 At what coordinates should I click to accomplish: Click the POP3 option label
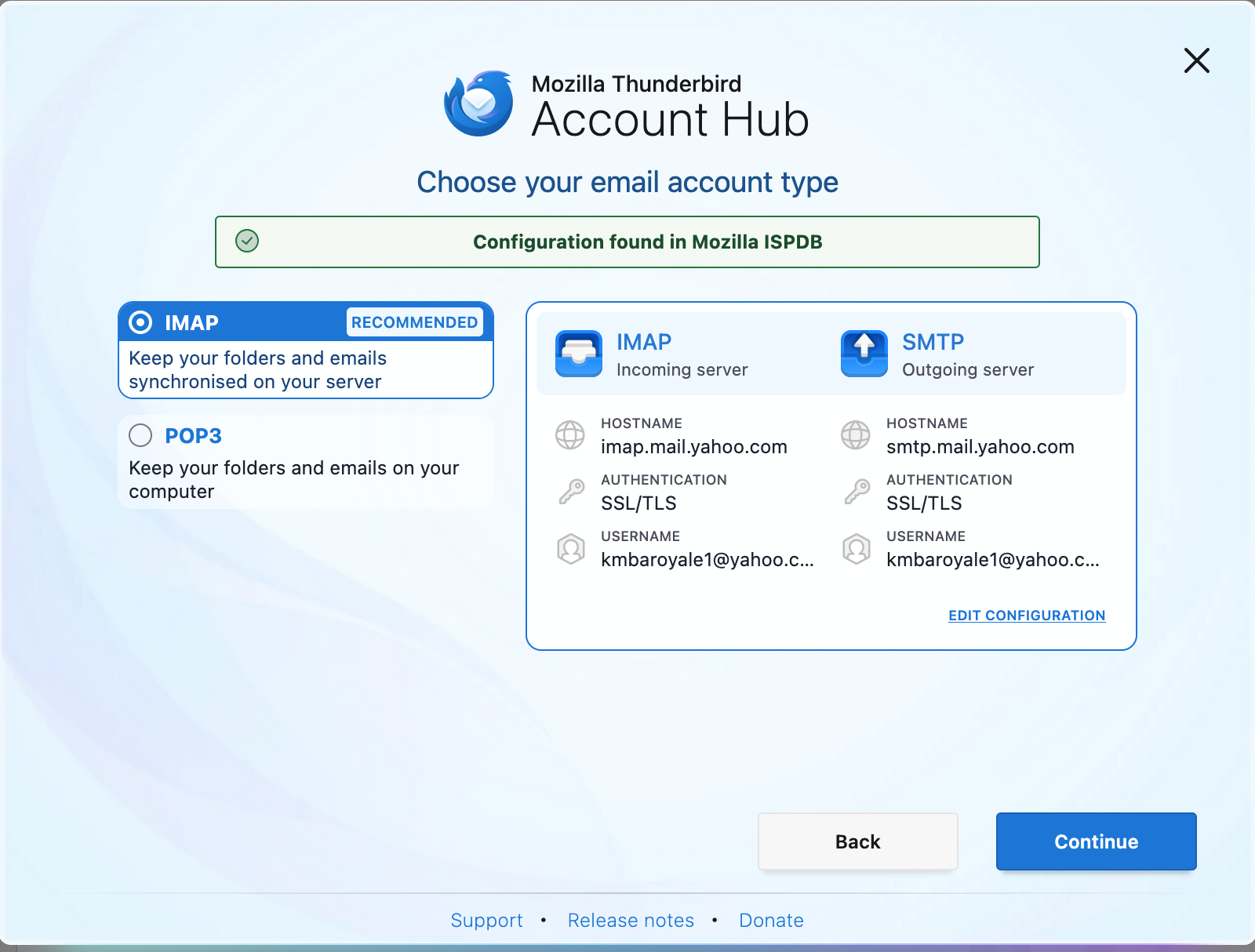193,435
